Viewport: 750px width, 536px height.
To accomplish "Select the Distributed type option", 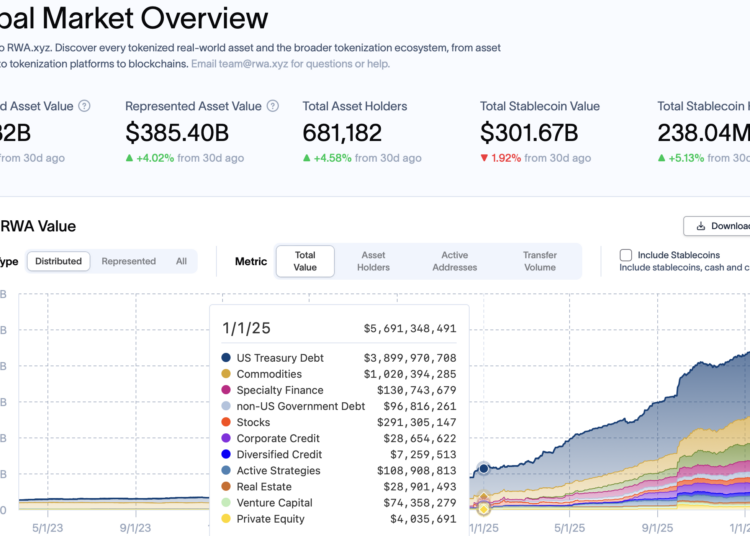I will tap(58, 261).
